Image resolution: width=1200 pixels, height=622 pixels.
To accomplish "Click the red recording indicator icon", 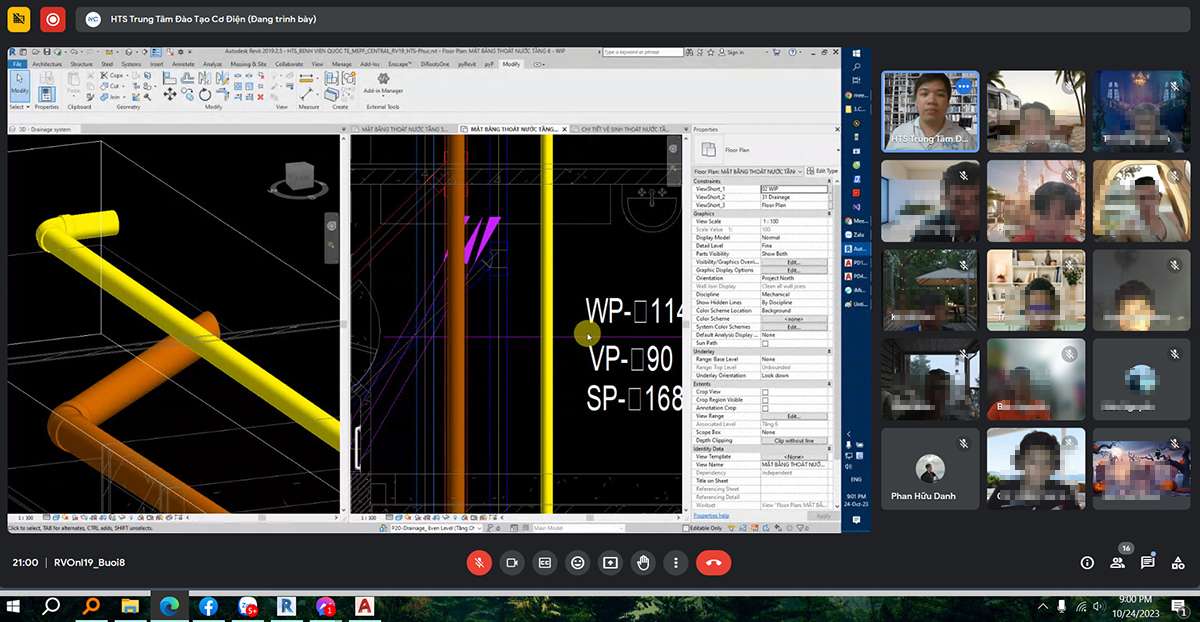I will (x=53, y=18).
